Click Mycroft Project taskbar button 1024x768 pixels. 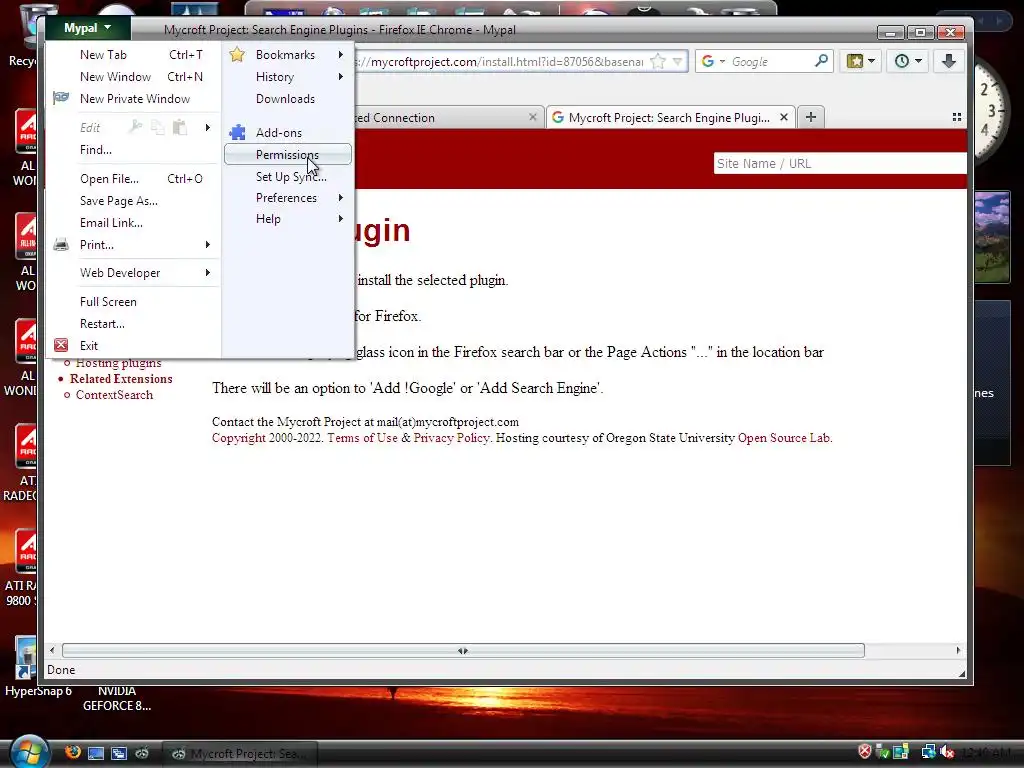pos(239,754)
